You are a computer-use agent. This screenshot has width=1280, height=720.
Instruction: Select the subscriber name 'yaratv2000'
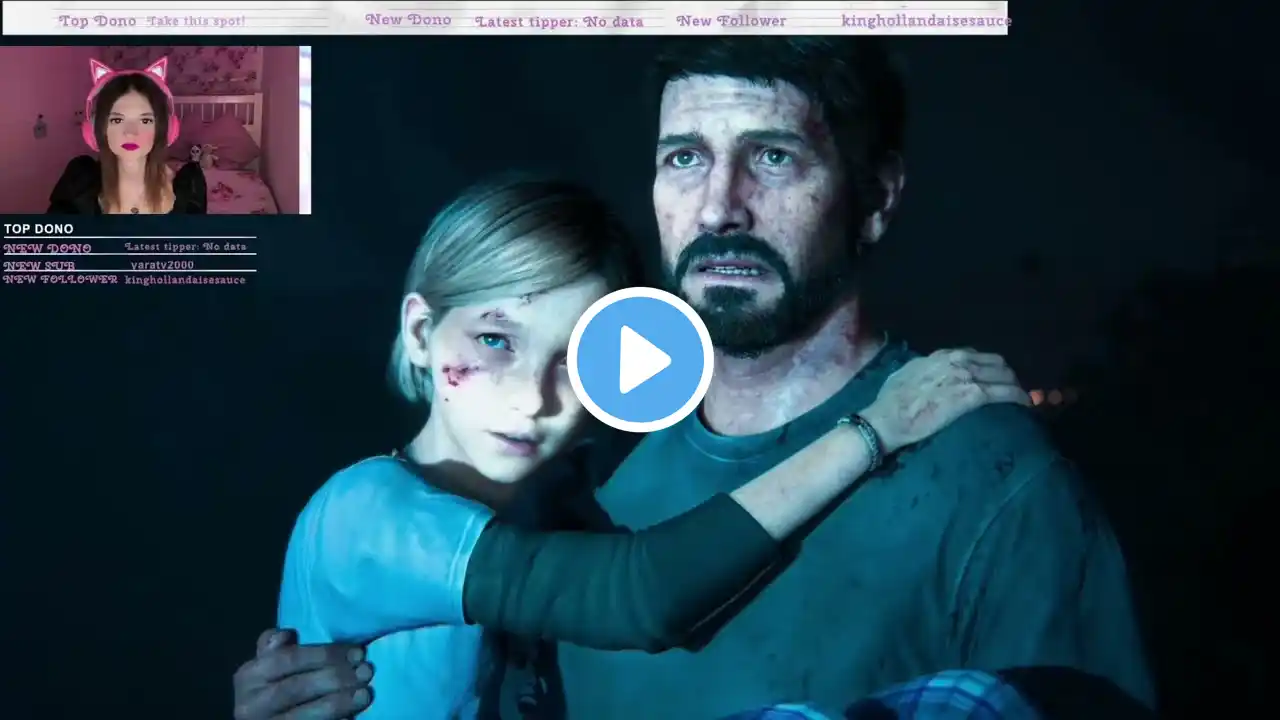162,265
